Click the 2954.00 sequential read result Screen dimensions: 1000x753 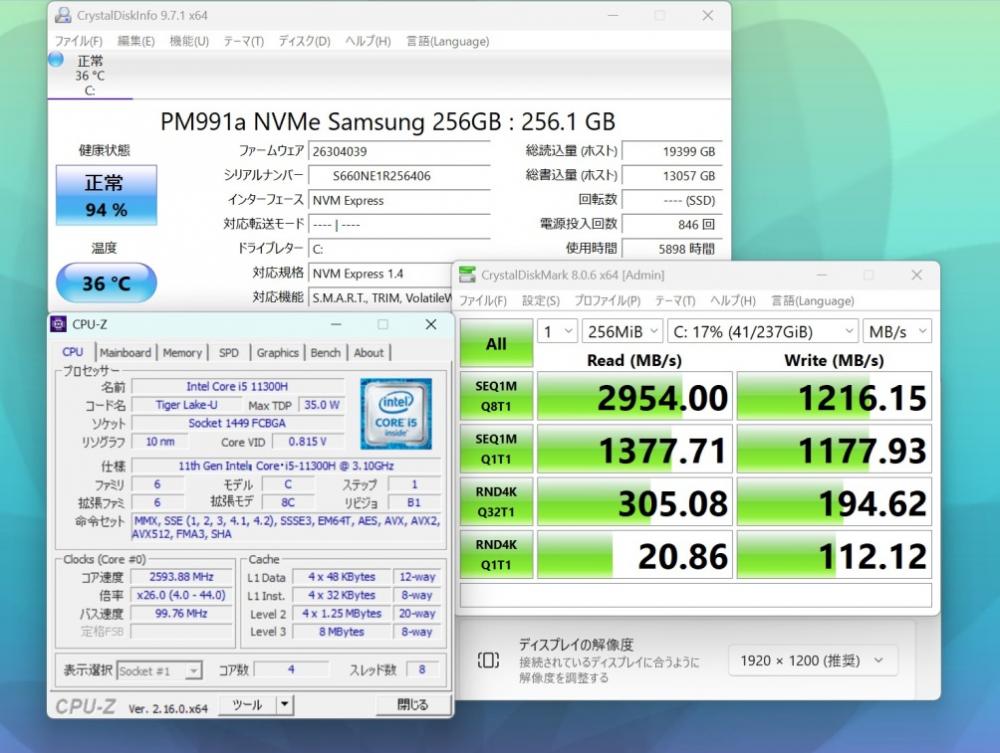tap(635, 396)
